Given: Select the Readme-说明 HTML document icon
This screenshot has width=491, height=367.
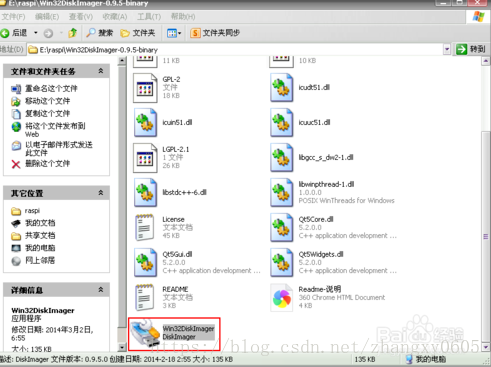Looking at the screenshot, I should [x=282, y=298].
